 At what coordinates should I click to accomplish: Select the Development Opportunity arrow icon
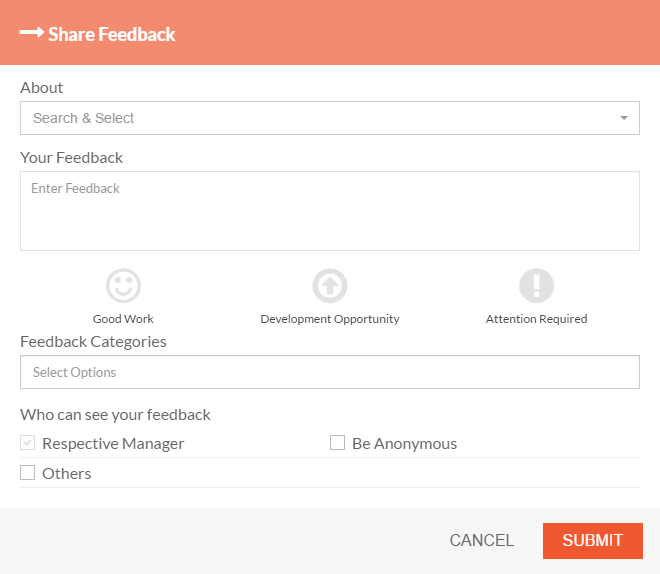(x=330, y=286)
